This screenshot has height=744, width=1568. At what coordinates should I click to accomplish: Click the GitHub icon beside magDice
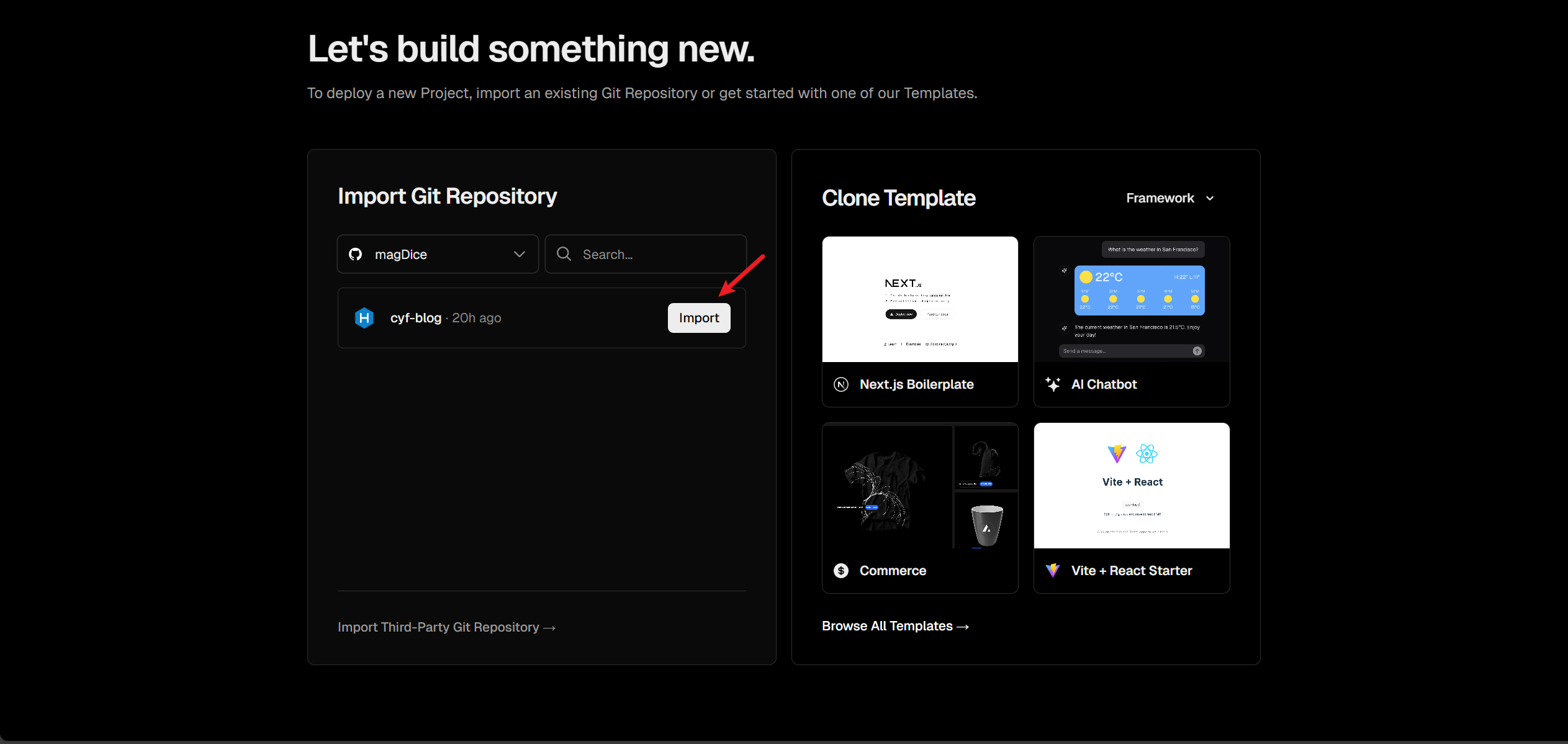coord(355,254)
